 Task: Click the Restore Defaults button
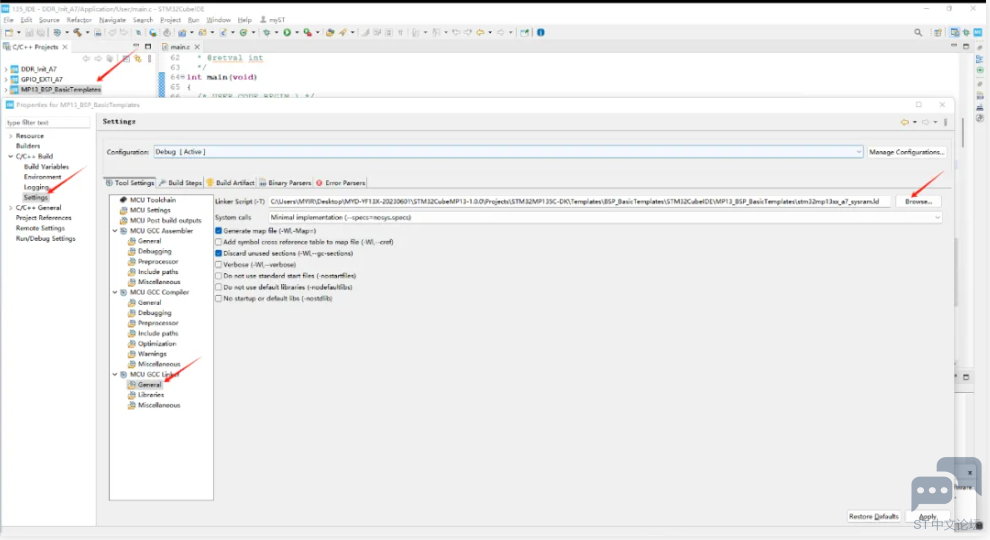tap(873, 516)
